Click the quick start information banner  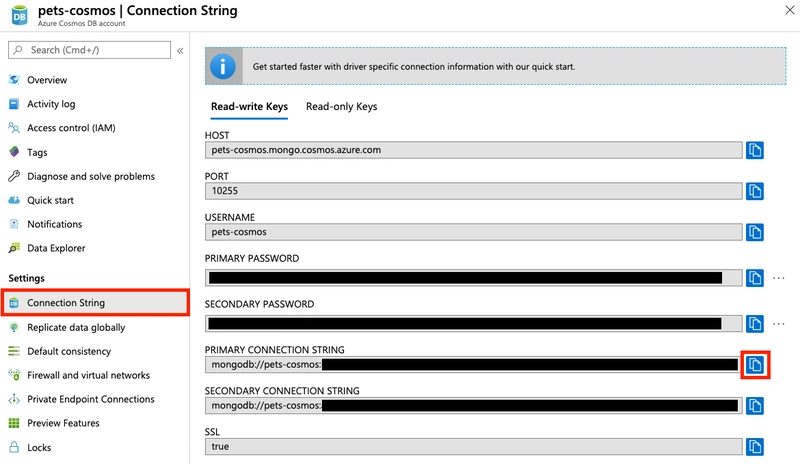[495, 66]
